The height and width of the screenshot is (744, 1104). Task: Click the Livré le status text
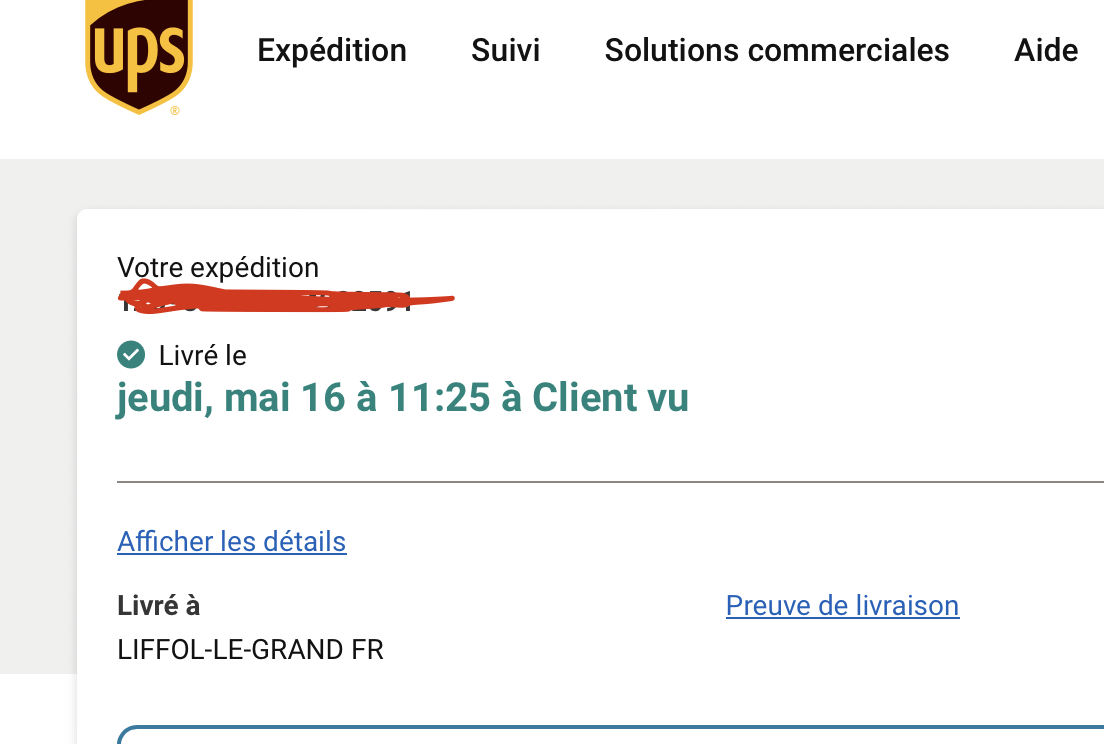point(203,355)
